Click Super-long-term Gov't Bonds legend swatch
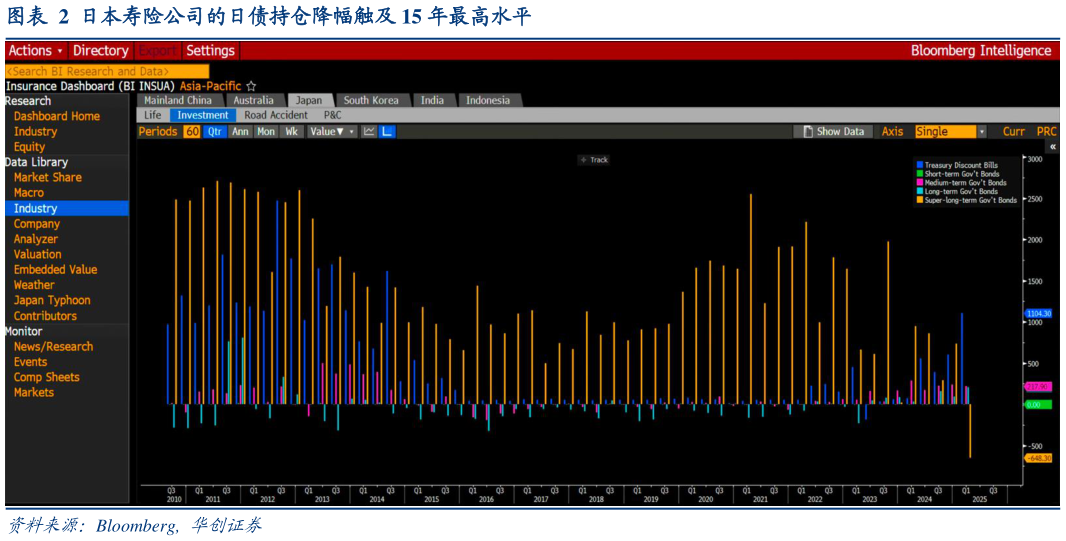The height and width of the screenshot is (541, 1066). 919,200
